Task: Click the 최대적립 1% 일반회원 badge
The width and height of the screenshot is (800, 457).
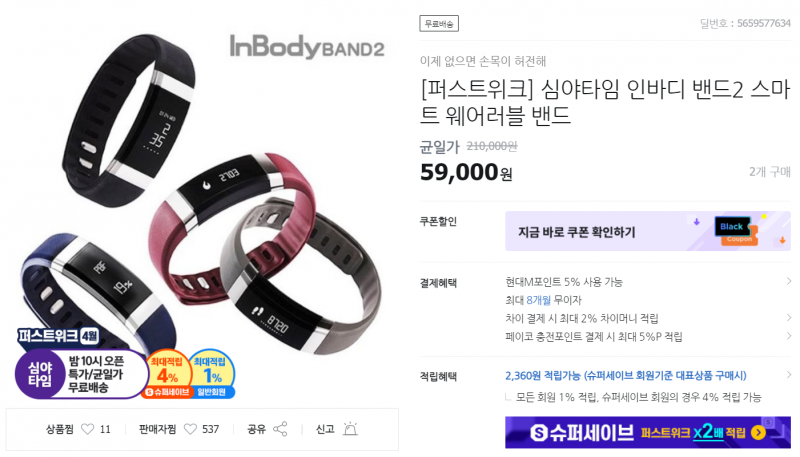Action: pos(212,376)
